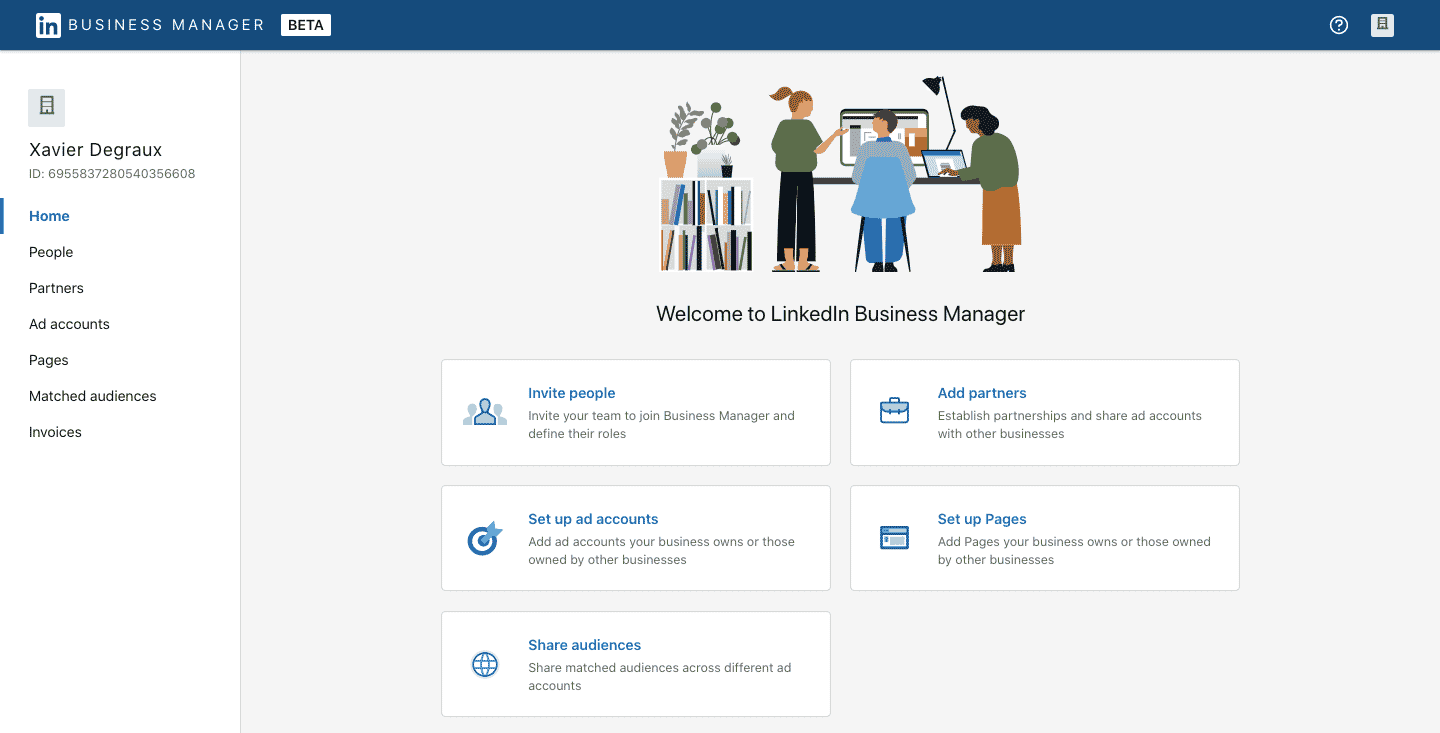This screenshot has height=733, width=1440.
Task: Open People in the sidebar
Action: pos(51,252)
